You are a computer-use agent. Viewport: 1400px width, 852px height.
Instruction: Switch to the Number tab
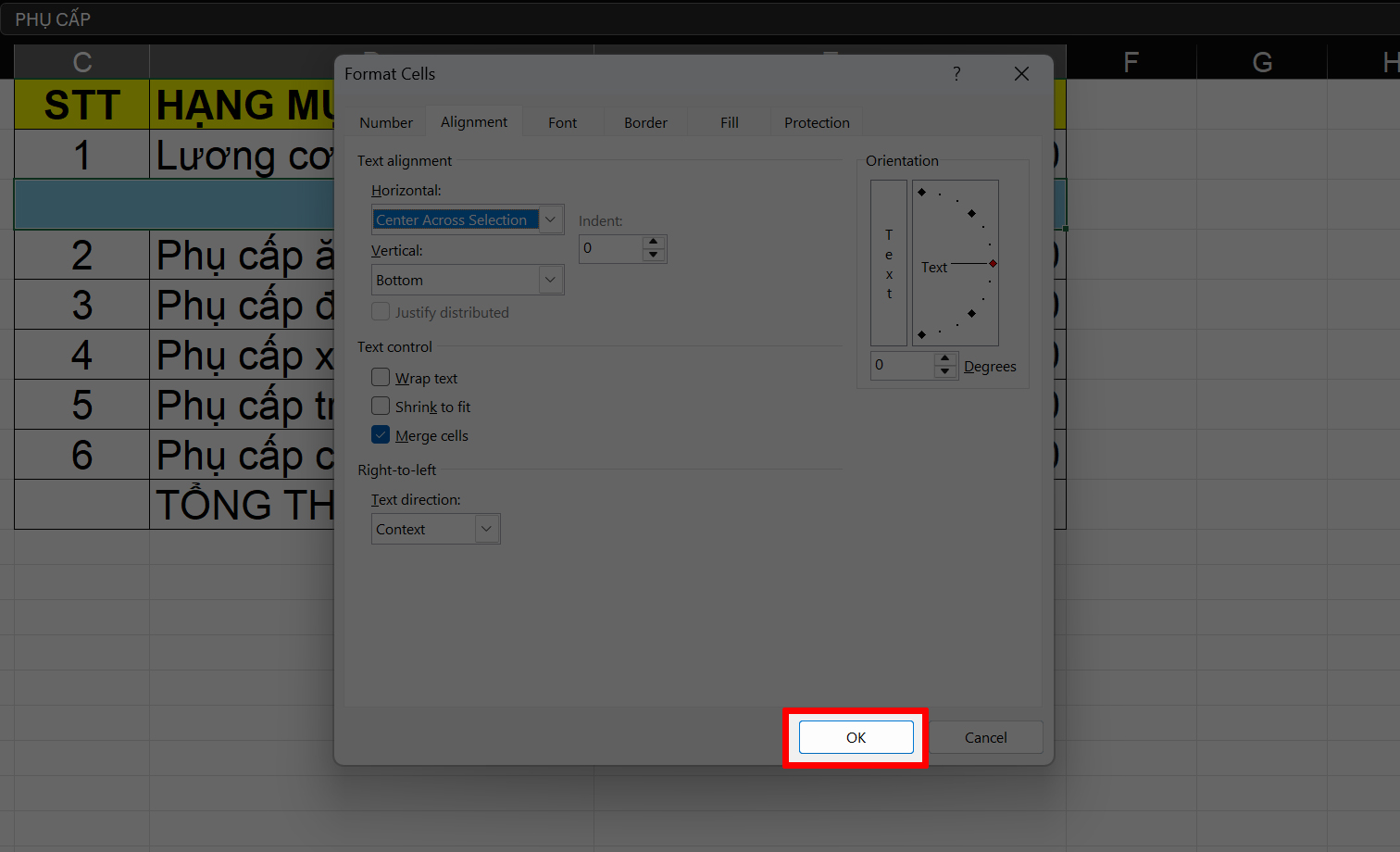pyautogui.click(x=386, y=123)
